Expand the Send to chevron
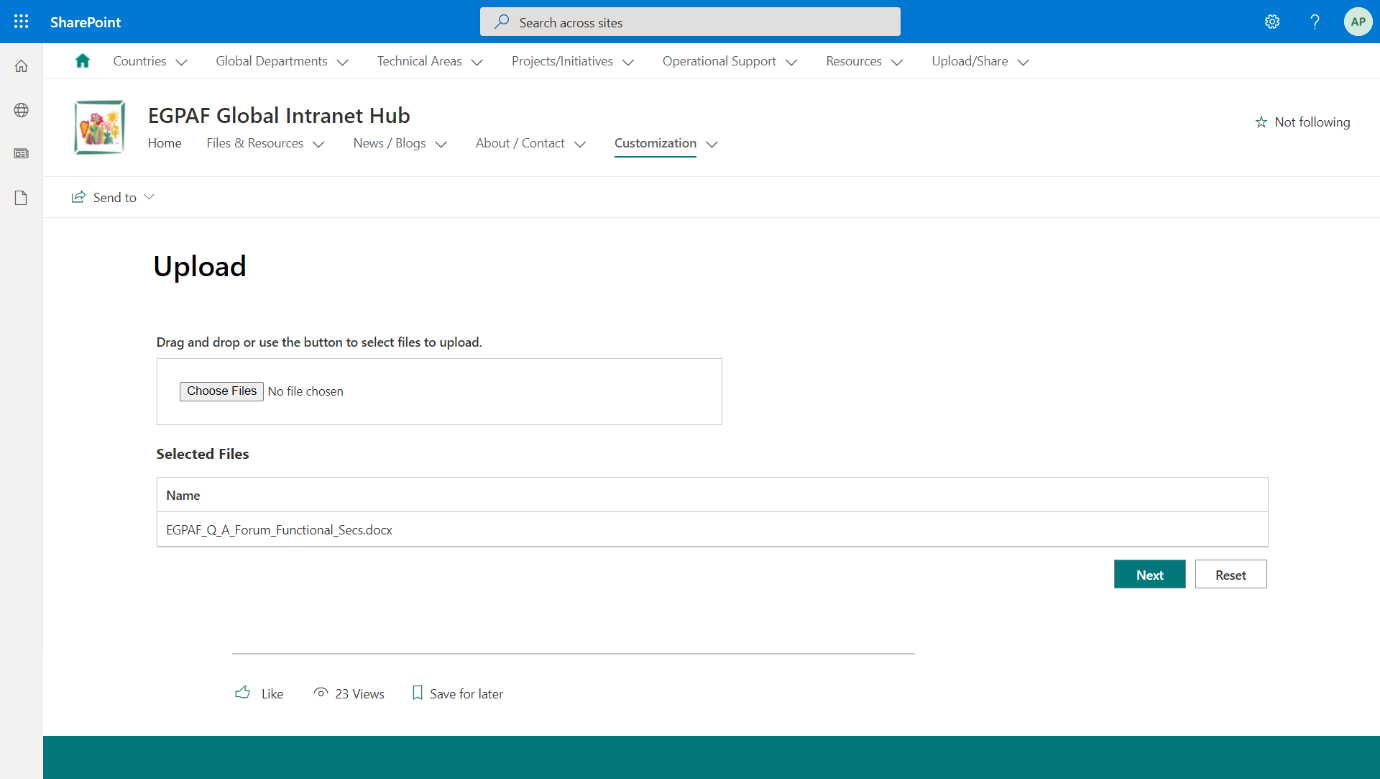1380x779 pixels. pos(149,197)
